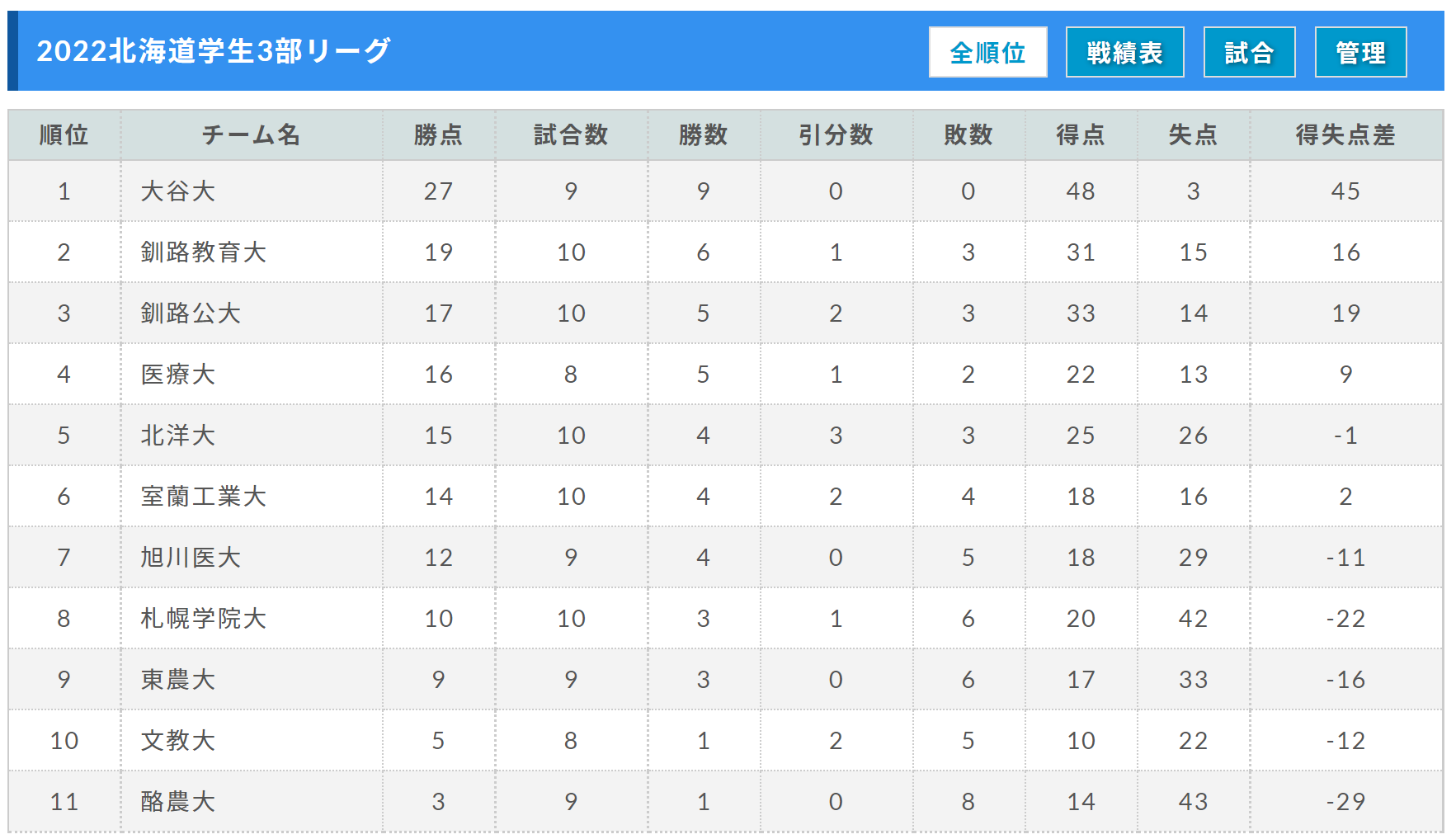Select the 失点 column header
The width and height of the screenshot is (1456, 839).
pyautogui.click(x=1193, y=135)
